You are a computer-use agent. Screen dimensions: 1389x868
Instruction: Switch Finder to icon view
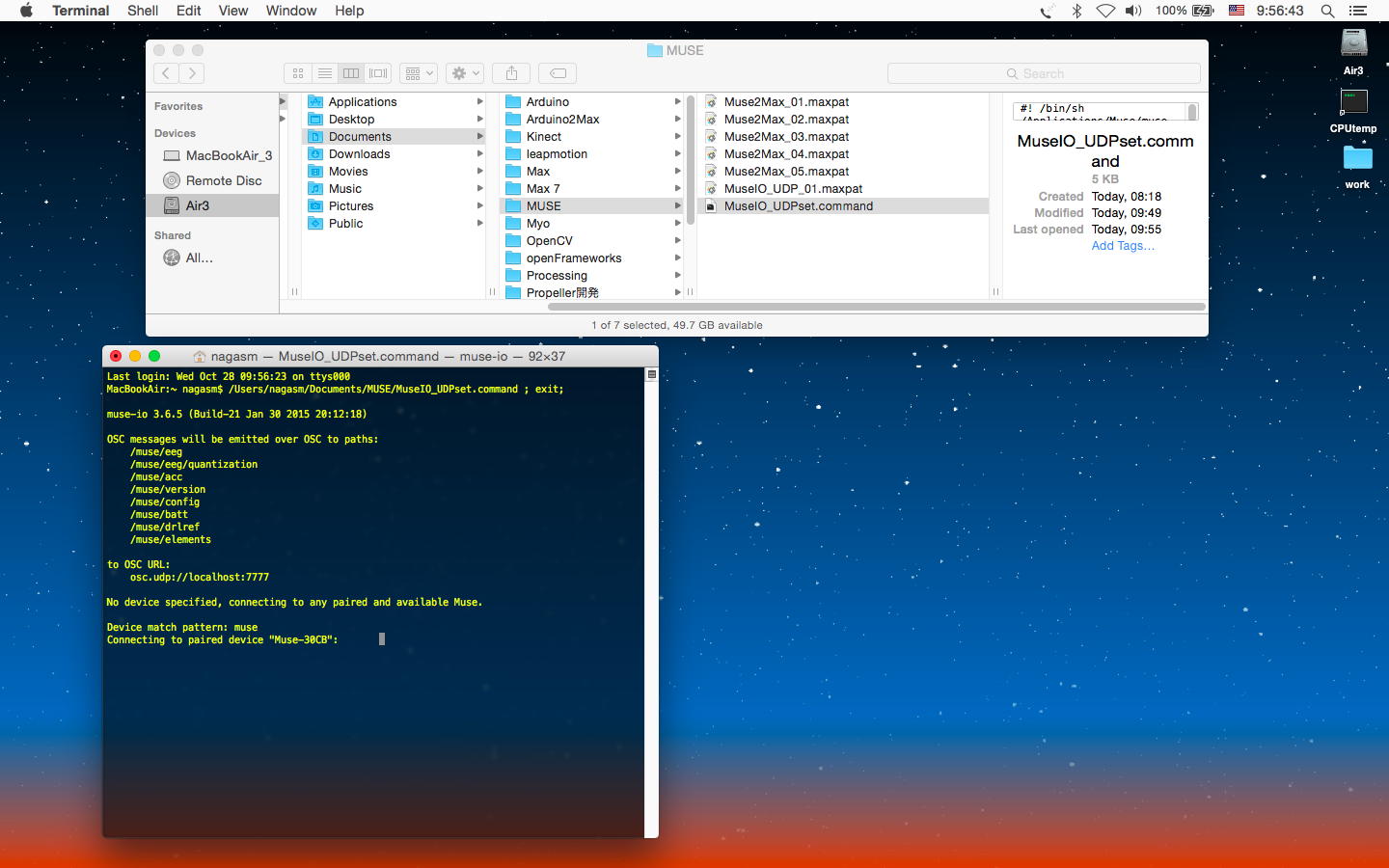pyautogui.click(x=298, y=73)
